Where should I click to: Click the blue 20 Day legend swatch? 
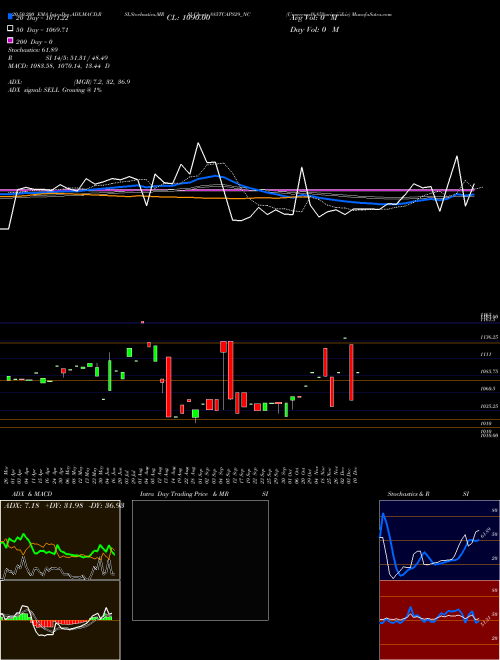tap(10, 16)
